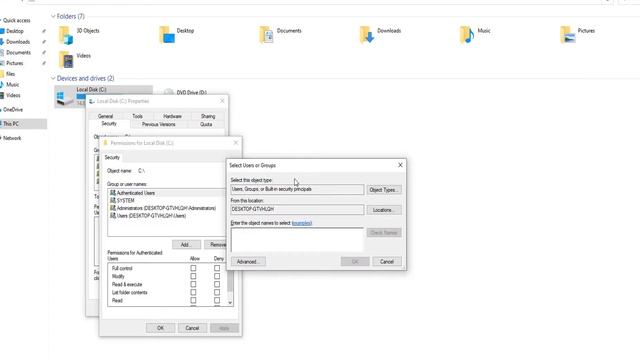Open the examples link

(302, 223)
